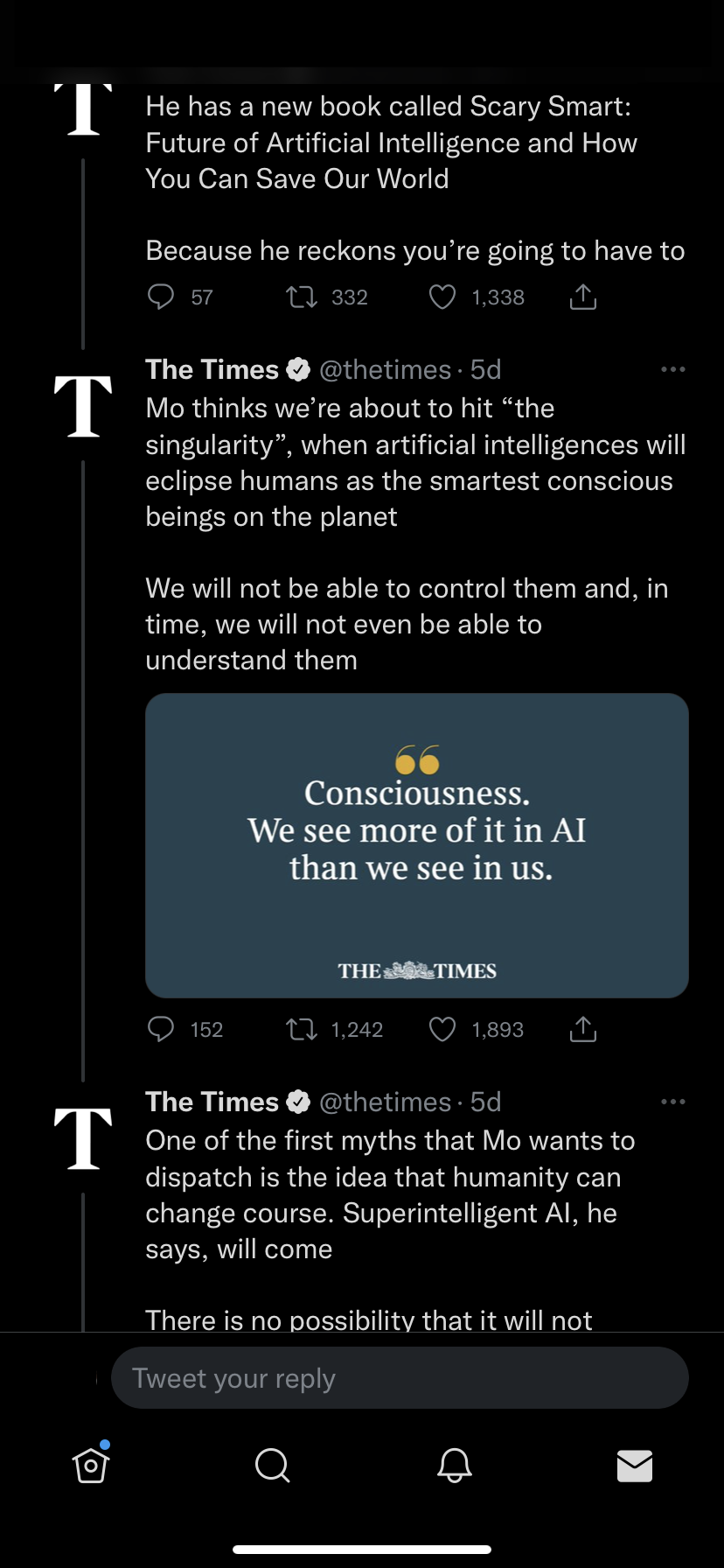
Task: Tap The Times avatar beside the singularity tweet
Action: (x=83, y=406)
